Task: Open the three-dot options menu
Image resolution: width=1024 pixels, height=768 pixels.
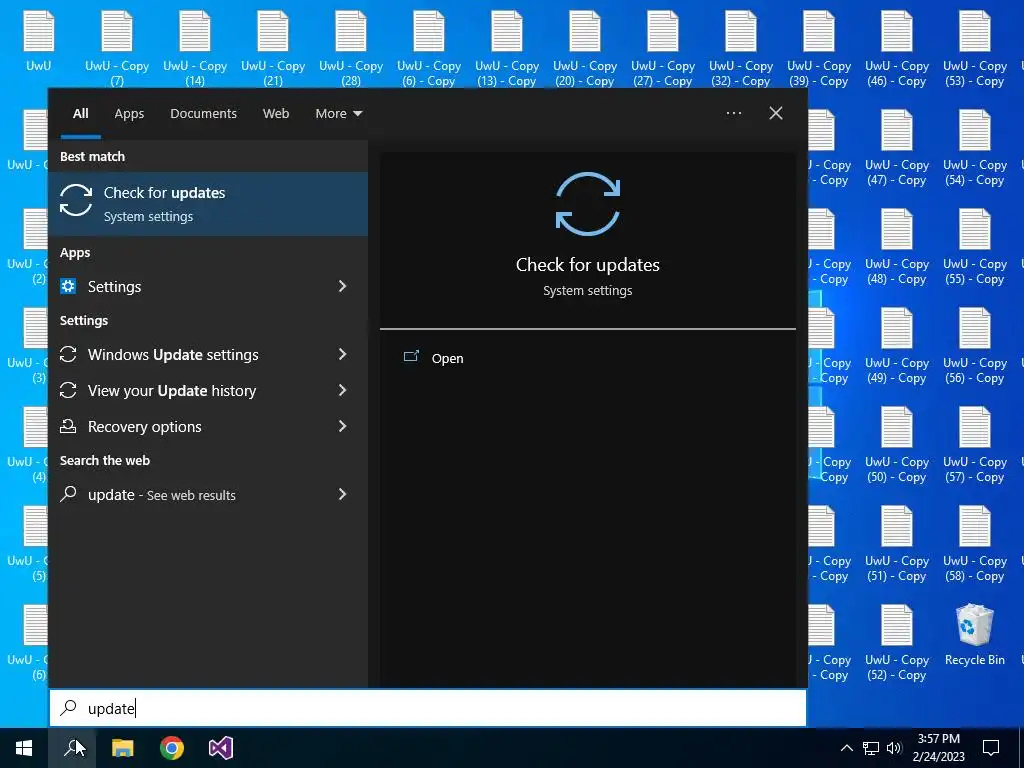Action: (x=733, y=113)
